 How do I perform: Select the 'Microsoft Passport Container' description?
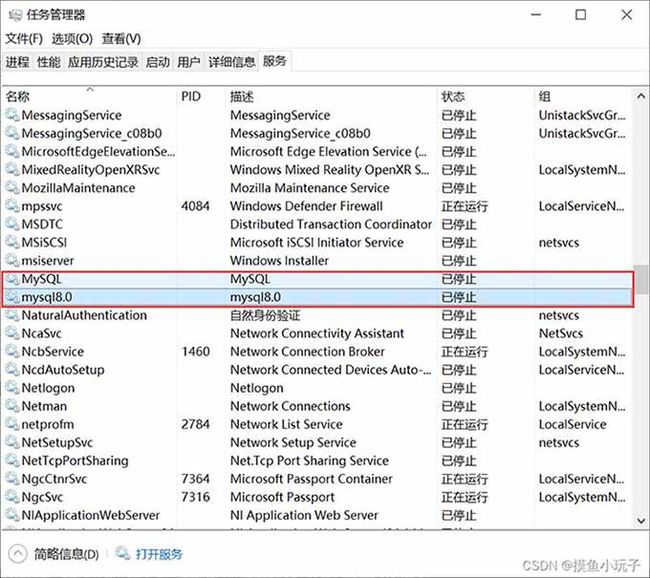[x=311, y=479]
